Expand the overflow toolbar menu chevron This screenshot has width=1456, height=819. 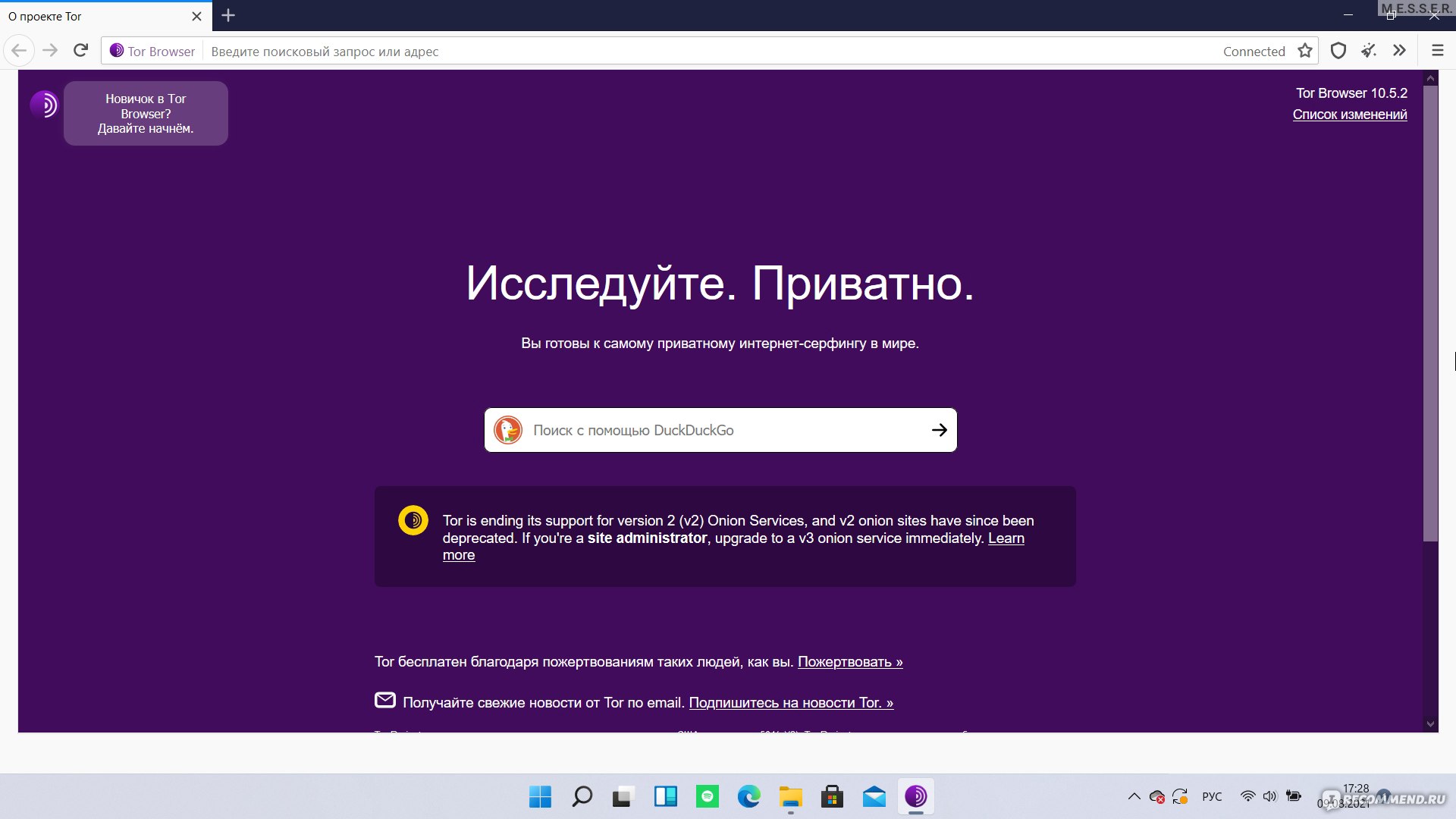coord(1402,51)
